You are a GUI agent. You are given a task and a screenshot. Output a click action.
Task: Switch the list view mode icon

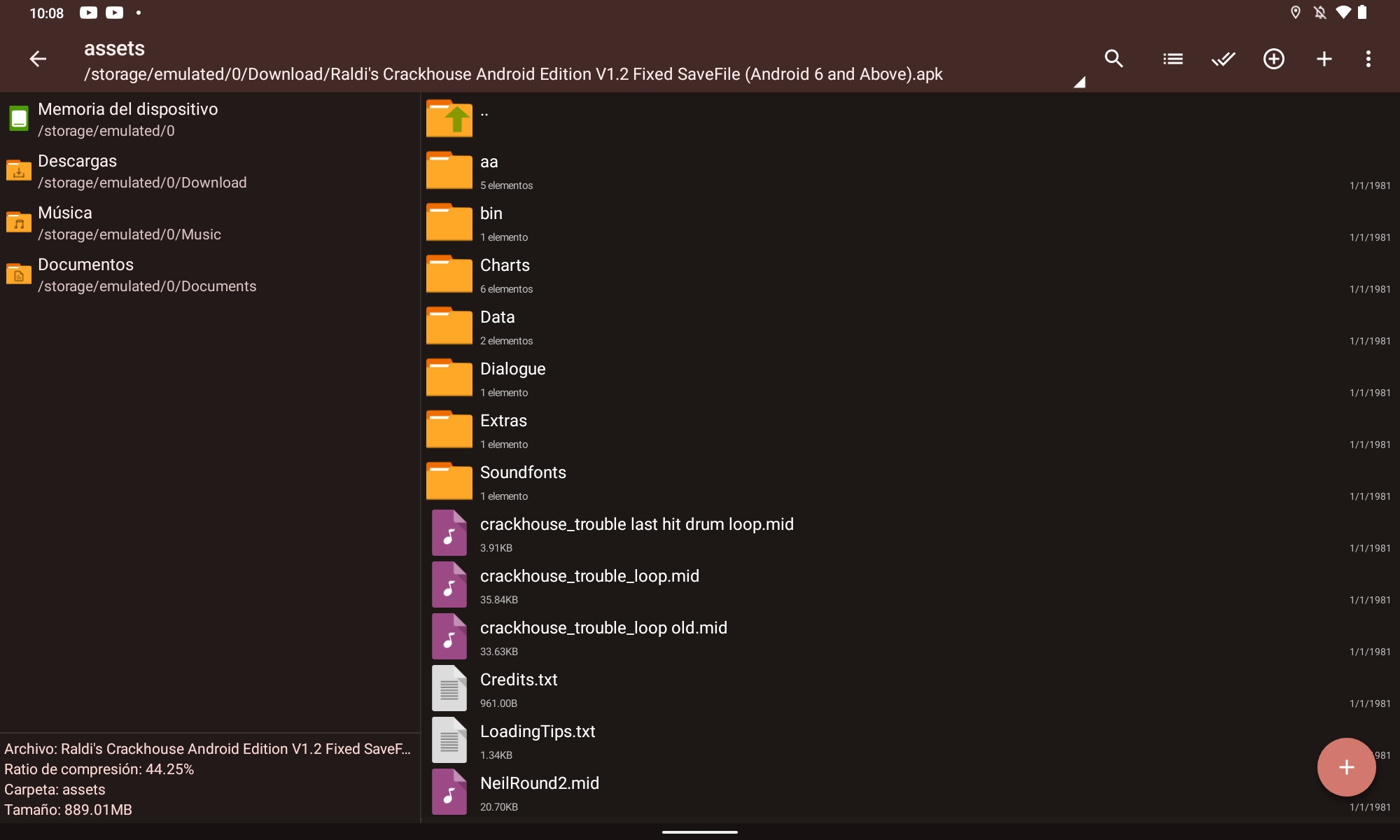click(x=1172, y=59)
